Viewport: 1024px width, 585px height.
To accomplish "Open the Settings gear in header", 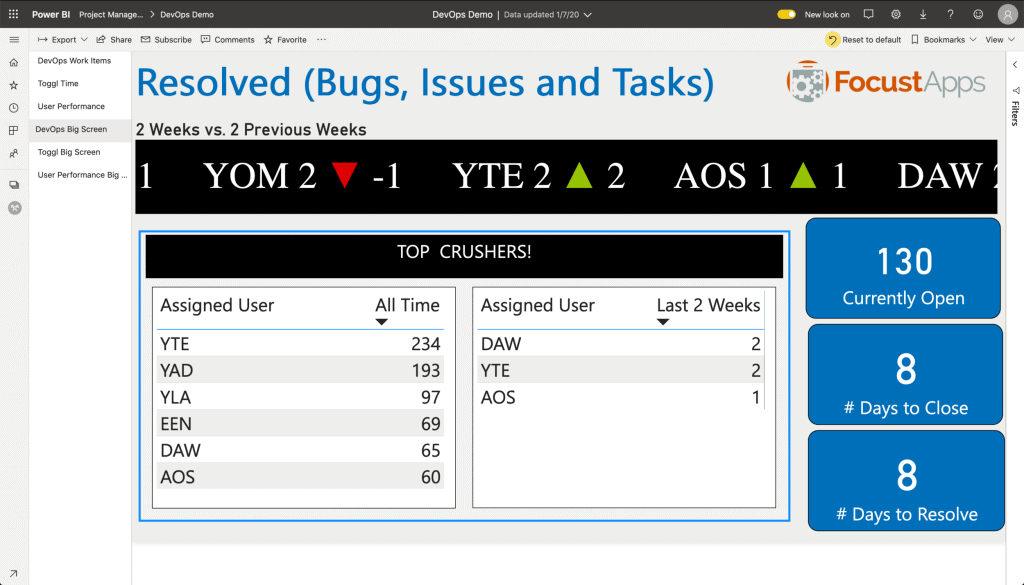I will pos(896,15).
